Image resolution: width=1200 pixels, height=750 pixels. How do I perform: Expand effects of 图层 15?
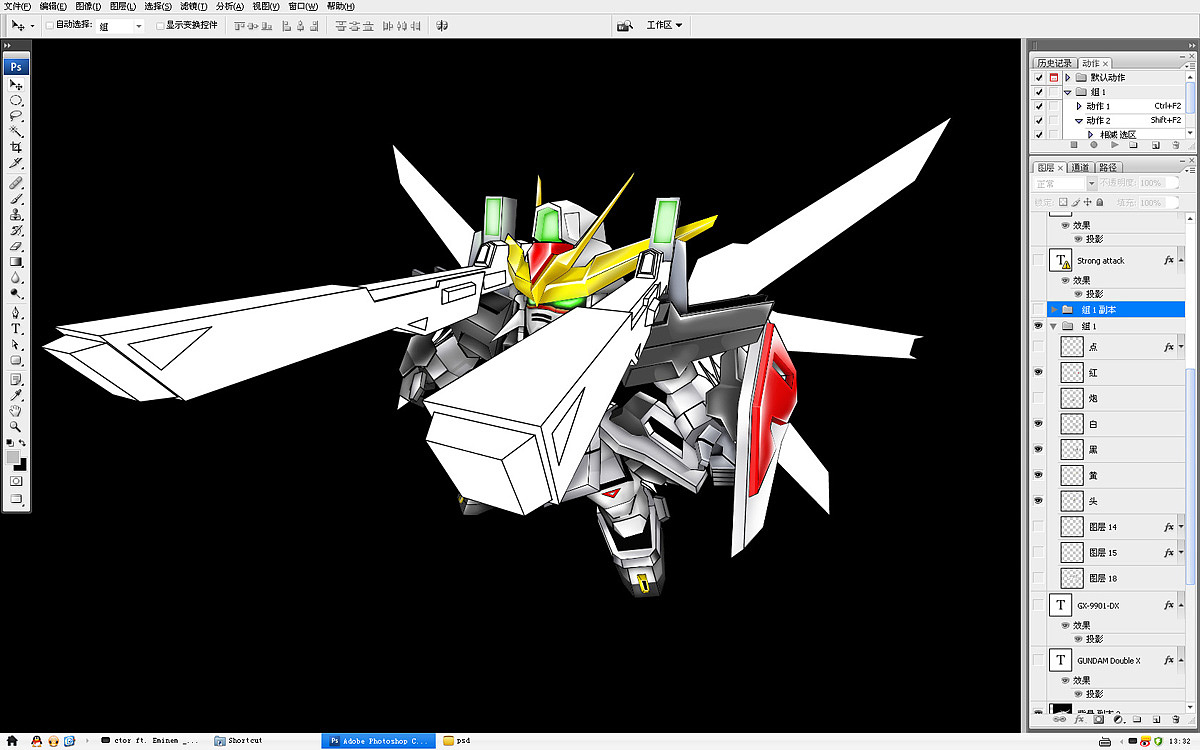(x=1181, y=552)
